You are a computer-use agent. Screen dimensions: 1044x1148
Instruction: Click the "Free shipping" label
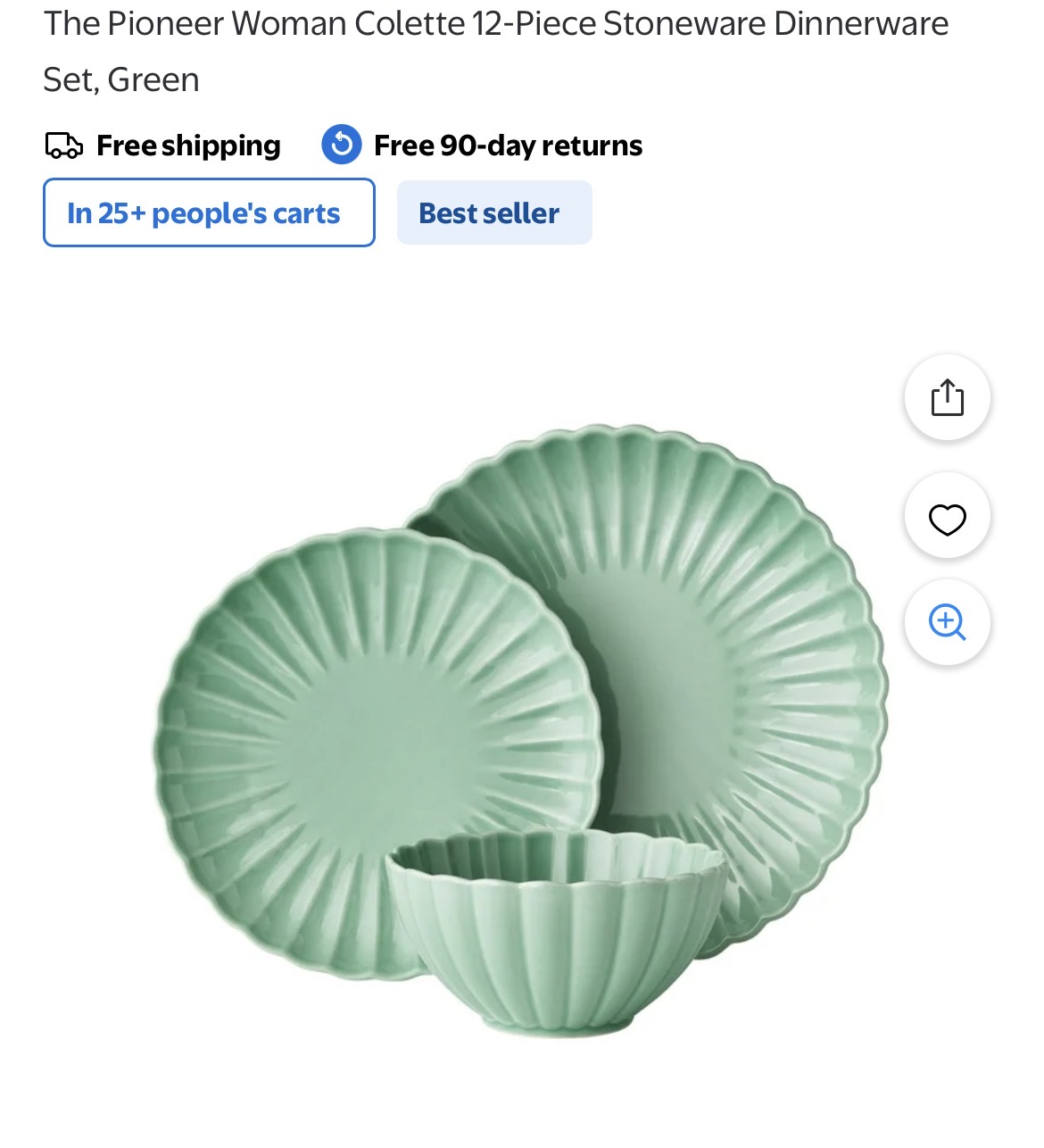click(188, 146)
